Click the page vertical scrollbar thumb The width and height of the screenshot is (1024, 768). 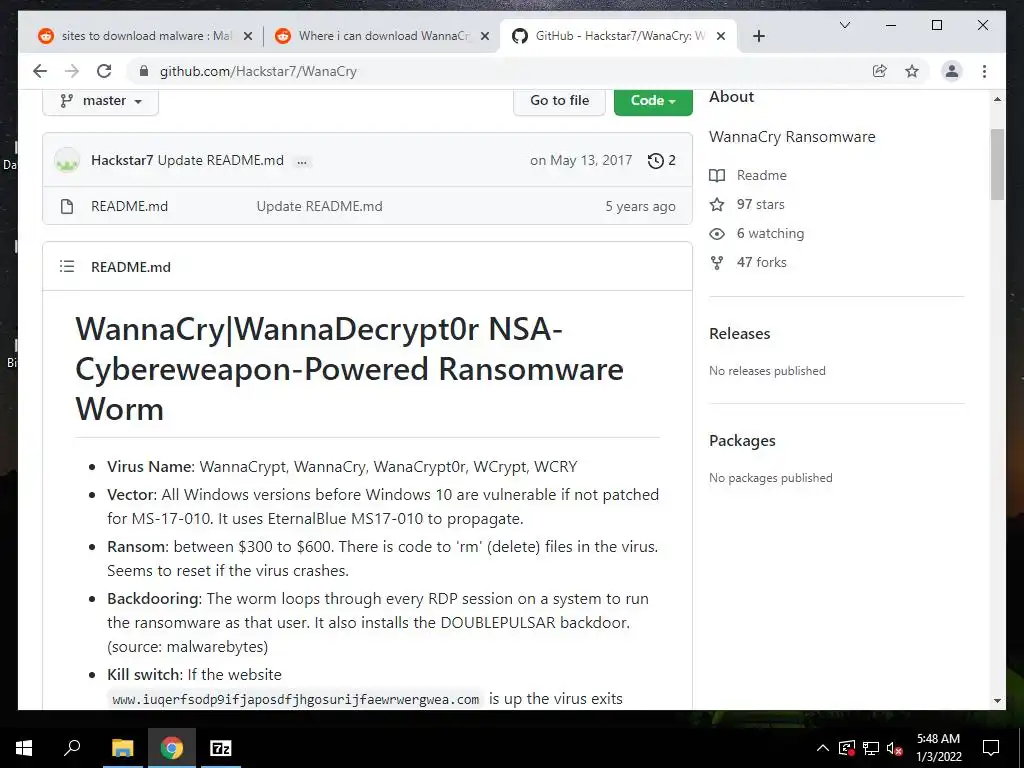click(997, 165)
